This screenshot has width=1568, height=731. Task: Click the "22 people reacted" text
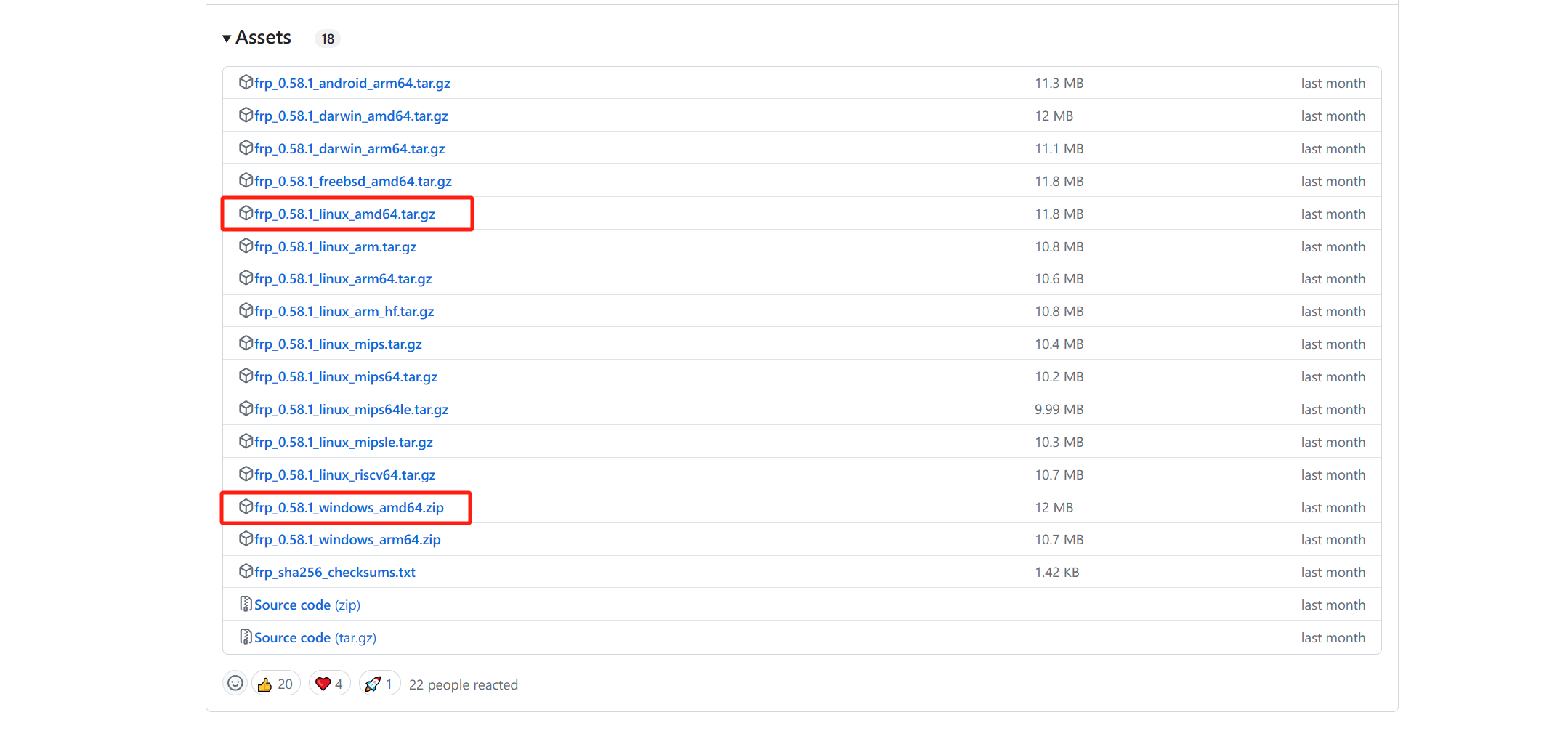[464, 684]
